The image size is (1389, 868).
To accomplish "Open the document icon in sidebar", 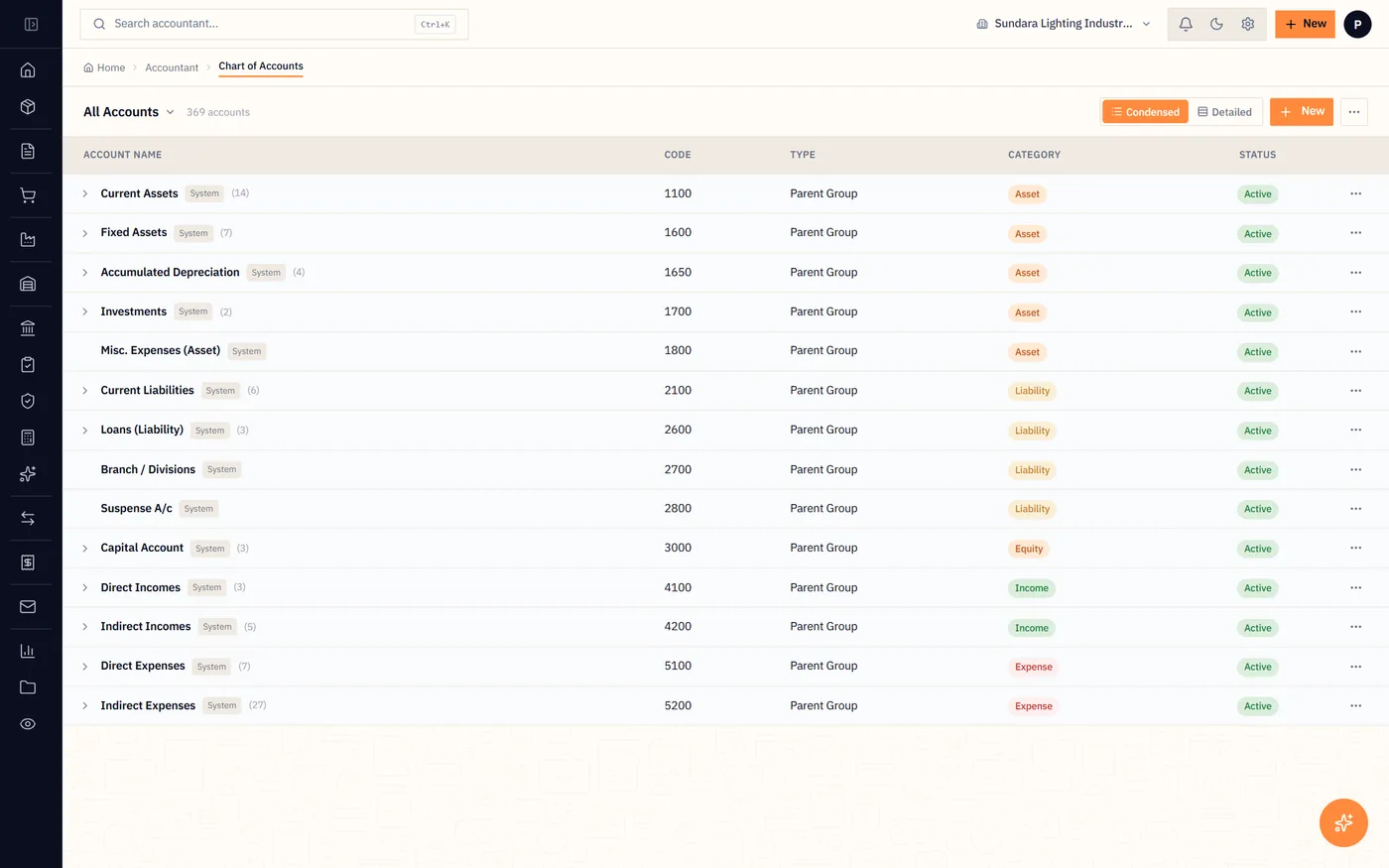I will tap(28, 151).
